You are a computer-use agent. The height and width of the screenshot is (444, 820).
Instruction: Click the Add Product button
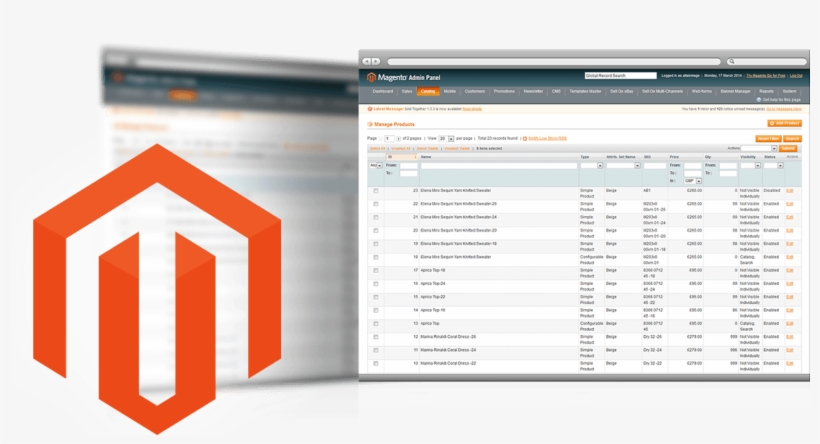[784, 123]
